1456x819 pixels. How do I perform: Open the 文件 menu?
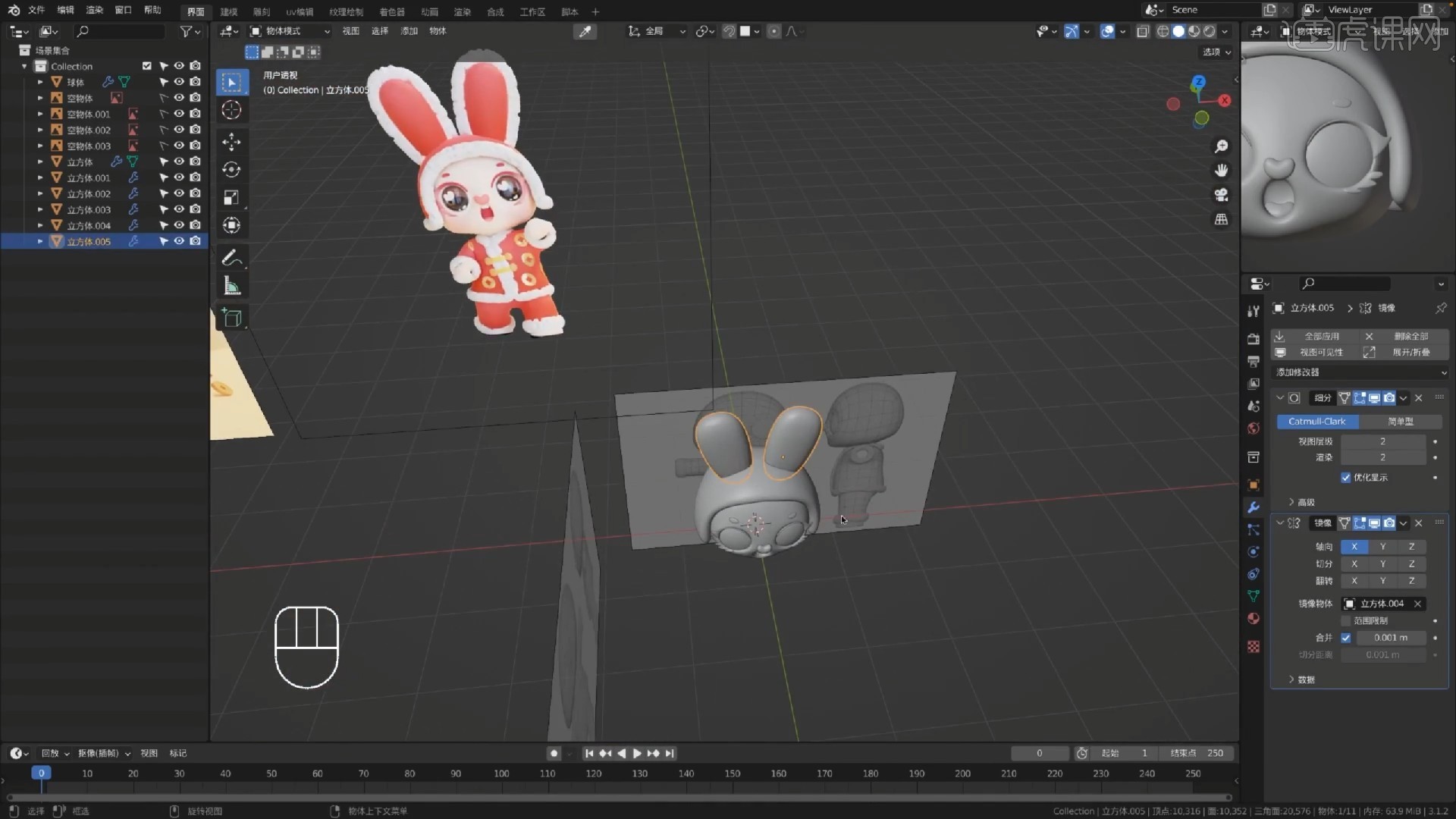pyautogui.click(x=36, y=10)
